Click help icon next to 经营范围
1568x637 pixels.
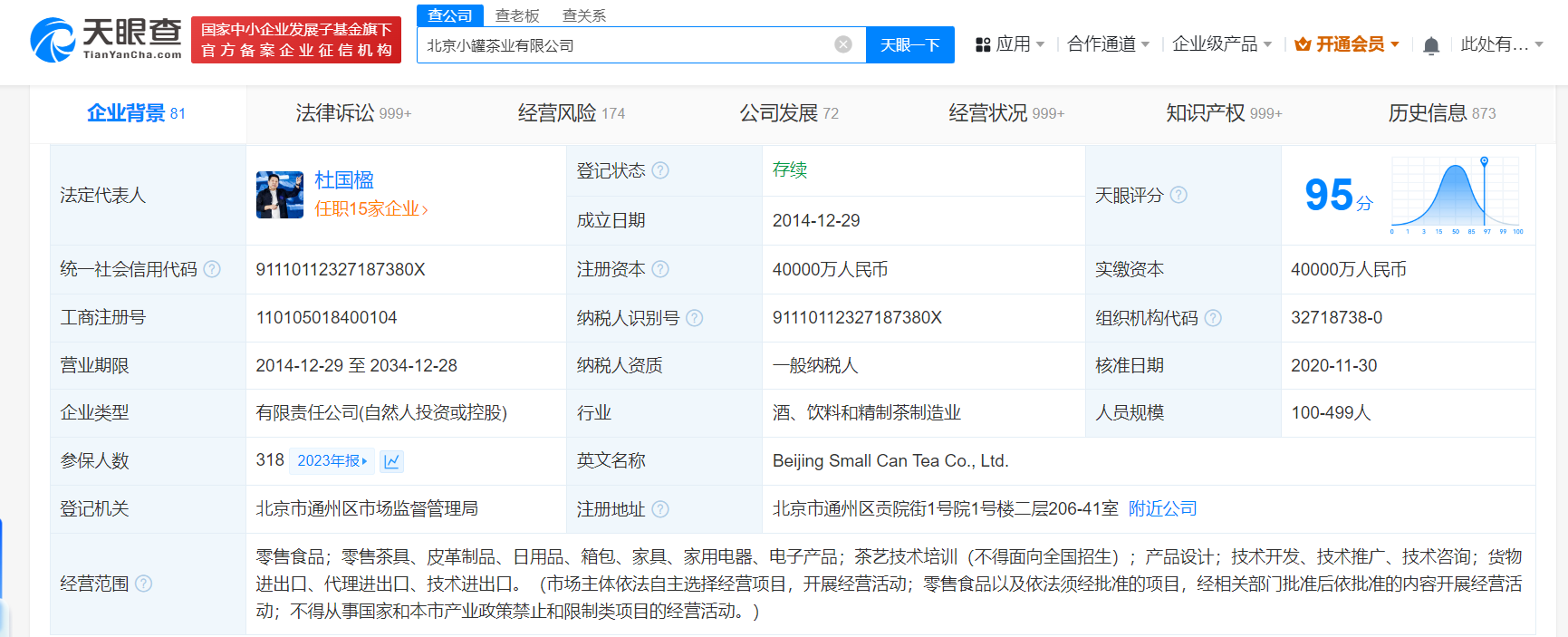pos(143,584)
